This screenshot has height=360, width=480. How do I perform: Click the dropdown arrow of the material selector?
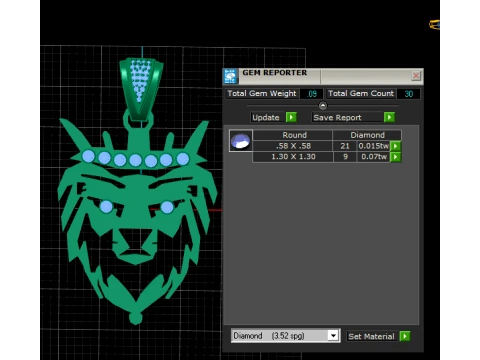(333, 336)
